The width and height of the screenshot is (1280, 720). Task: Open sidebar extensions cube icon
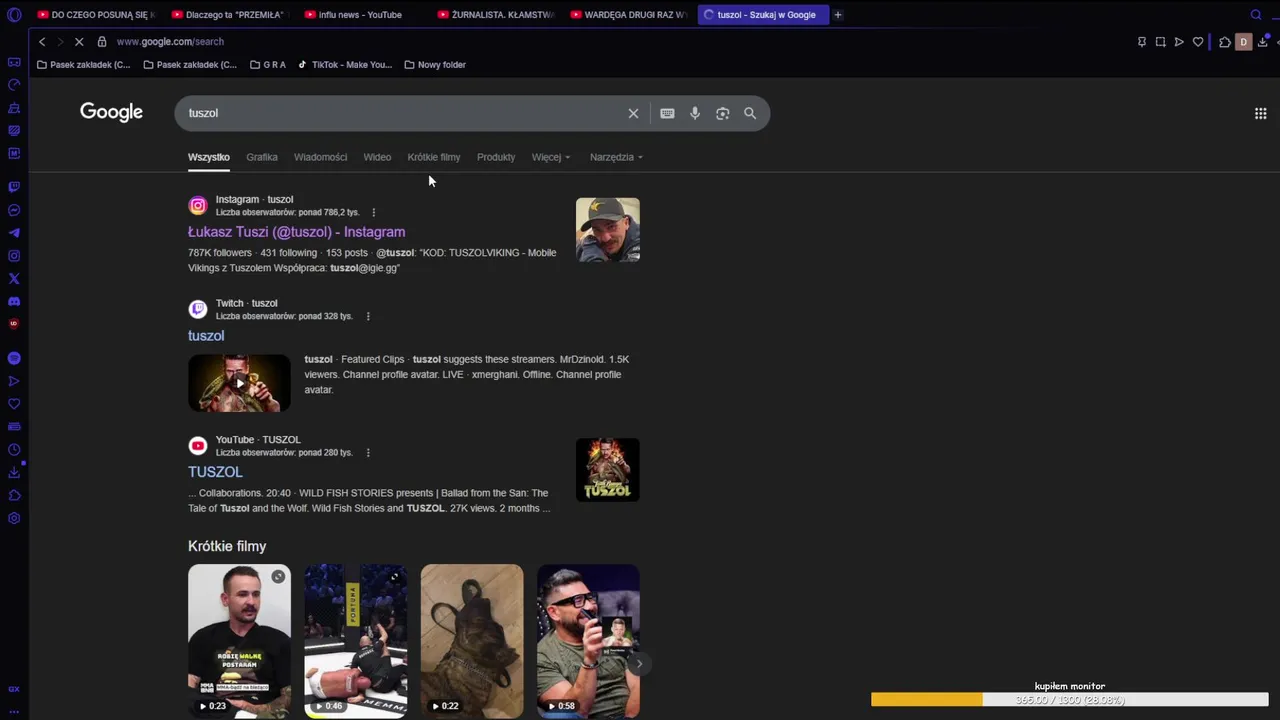14,496
